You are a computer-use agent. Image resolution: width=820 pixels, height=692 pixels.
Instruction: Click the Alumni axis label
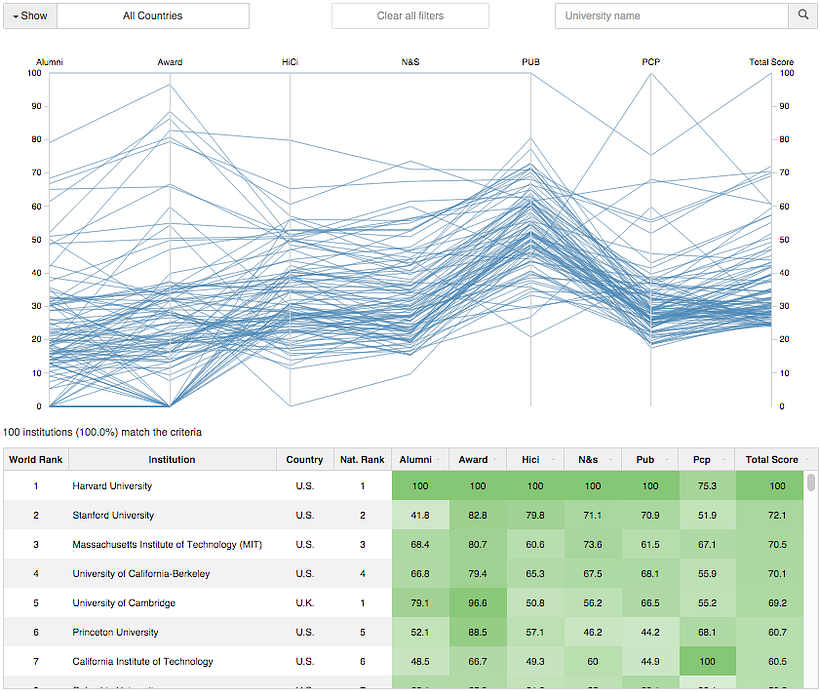click(x=49, y=62)
